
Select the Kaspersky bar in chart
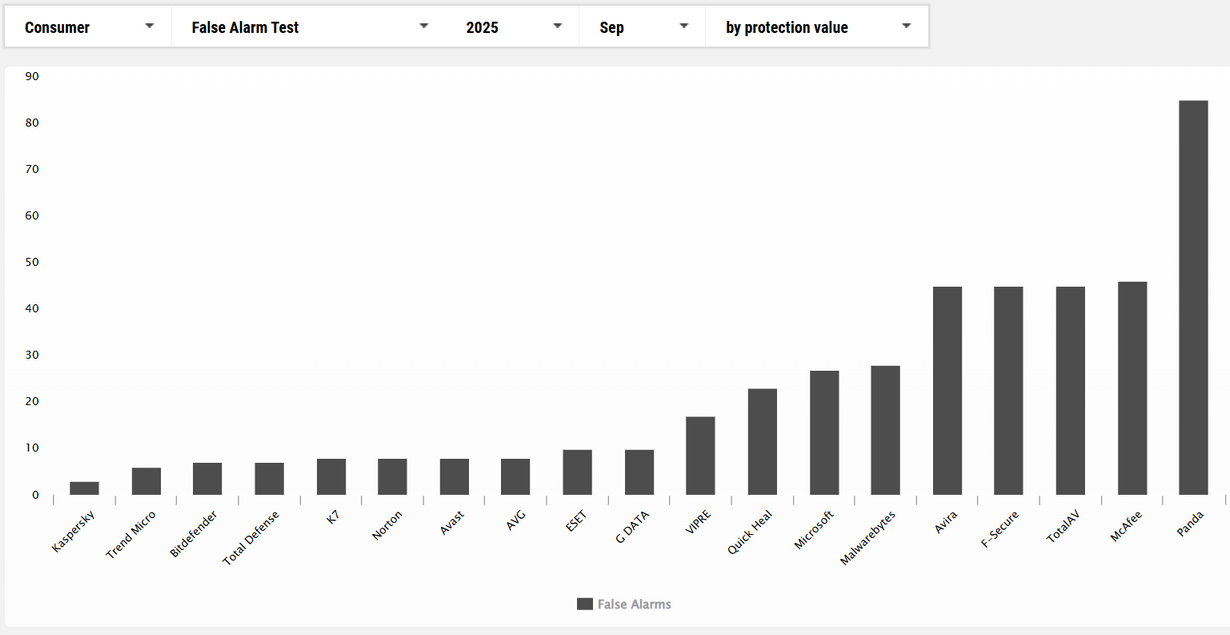point(84,488)
